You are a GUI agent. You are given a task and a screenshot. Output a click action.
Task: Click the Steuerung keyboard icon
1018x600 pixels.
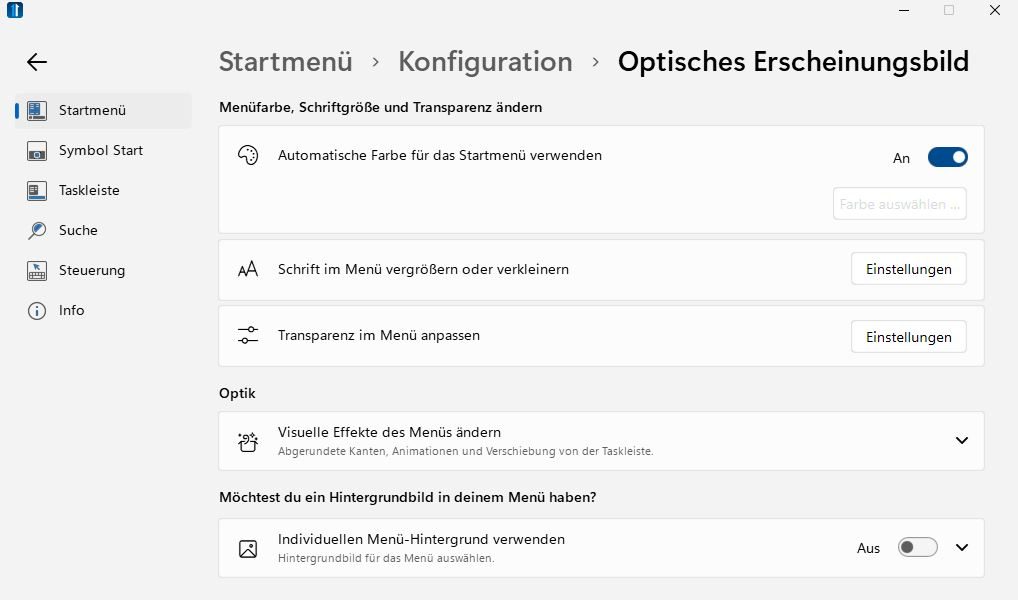point(37,270)
